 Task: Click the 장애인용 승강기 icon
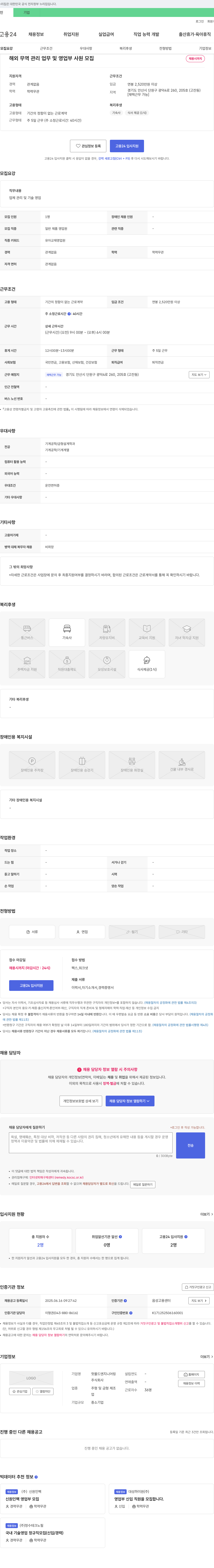coord(82,765)
